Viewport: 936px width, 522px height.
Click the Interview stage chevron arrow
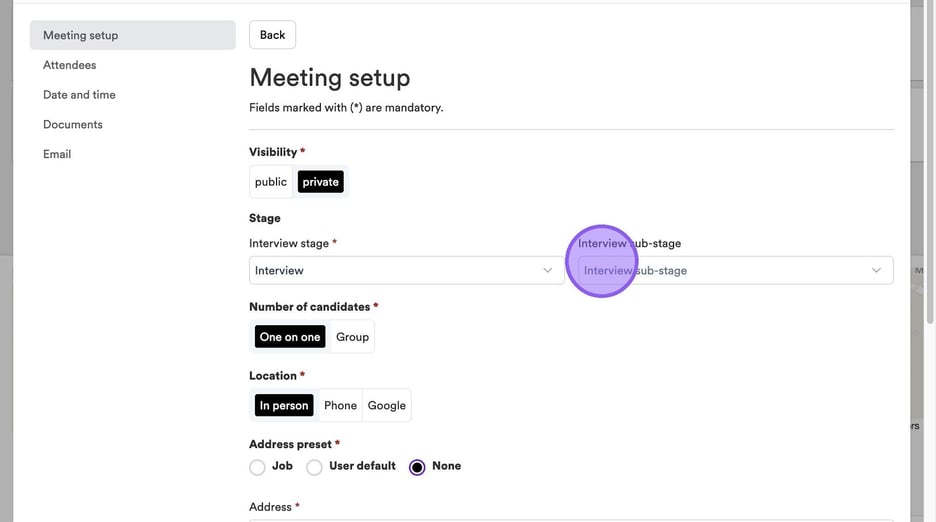[547, 270]
